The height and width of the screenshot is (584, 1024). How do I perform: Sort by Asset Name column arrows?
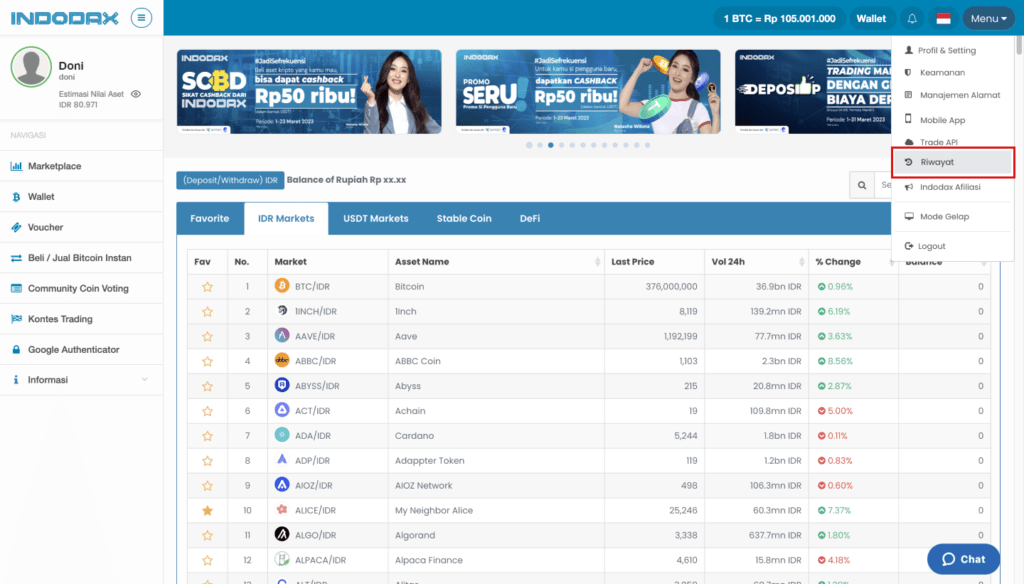(x=597, y=261)
